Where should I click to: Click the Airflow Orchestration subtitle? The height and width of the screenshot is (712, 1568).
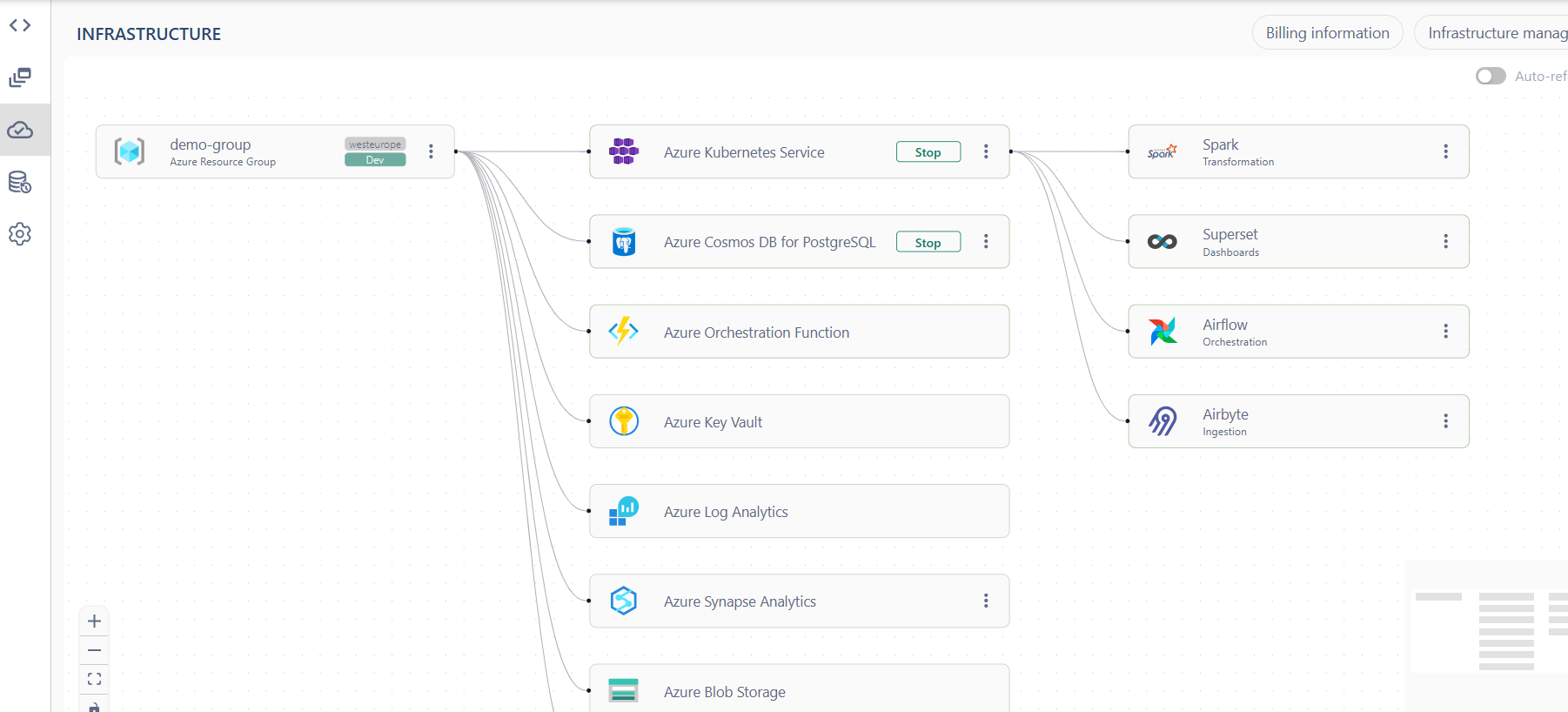pos(1235,342)
